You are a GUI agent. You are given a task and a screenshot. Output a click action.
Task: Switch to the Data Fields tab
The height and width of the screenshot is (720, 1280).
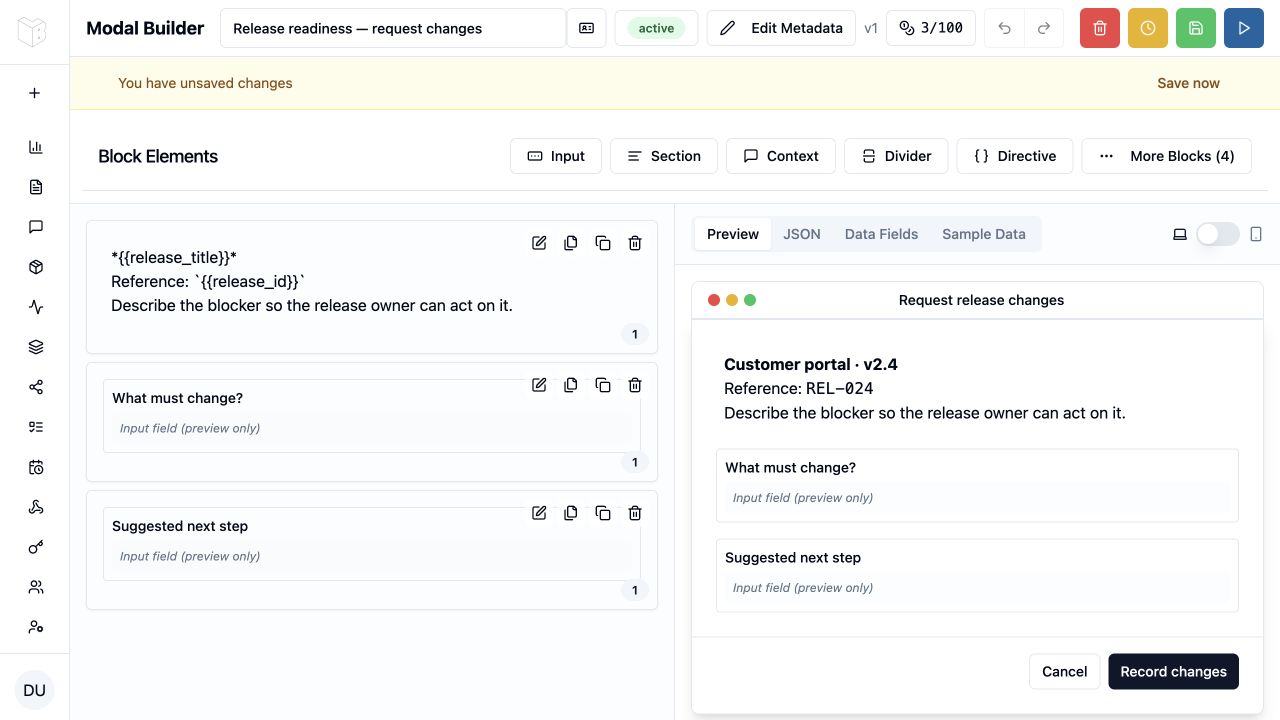click(881, 234)
